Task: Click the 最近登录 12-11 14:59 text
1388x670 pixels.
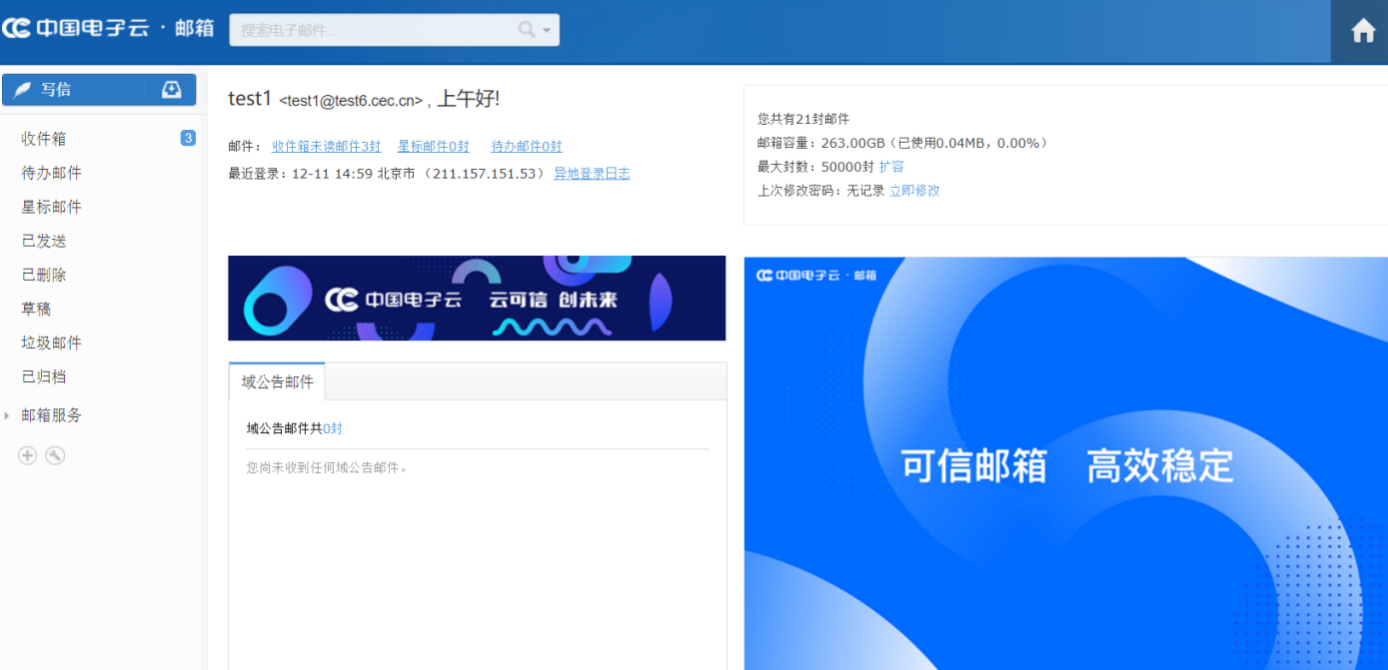Action: click(389, 173)
